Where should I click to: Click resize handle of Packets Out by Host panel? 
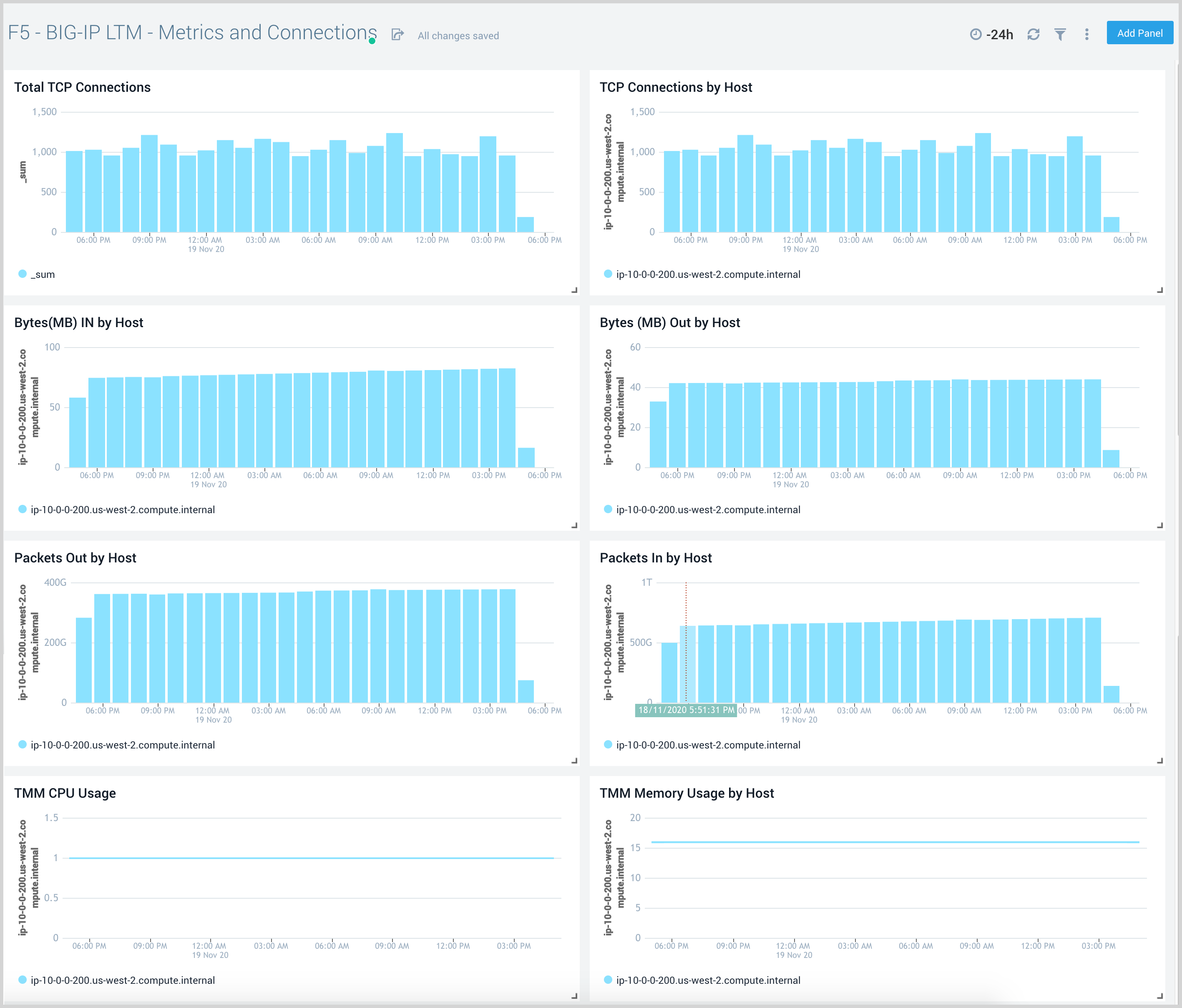coord(574,760)
